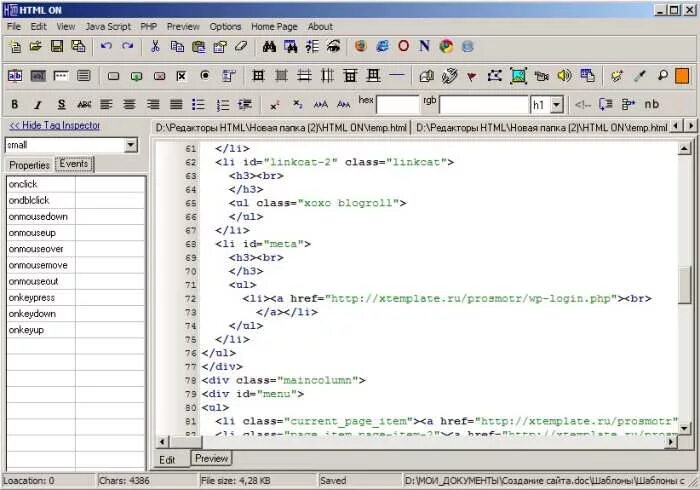
Task: Expand the tag inspector 'small' dropdown
Action: coord(131,145)
